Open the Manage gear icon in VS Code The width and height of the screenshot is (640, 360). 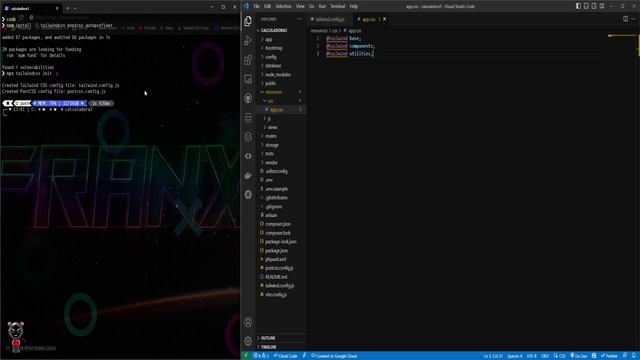pyautogui.click(x=248, y=341)
